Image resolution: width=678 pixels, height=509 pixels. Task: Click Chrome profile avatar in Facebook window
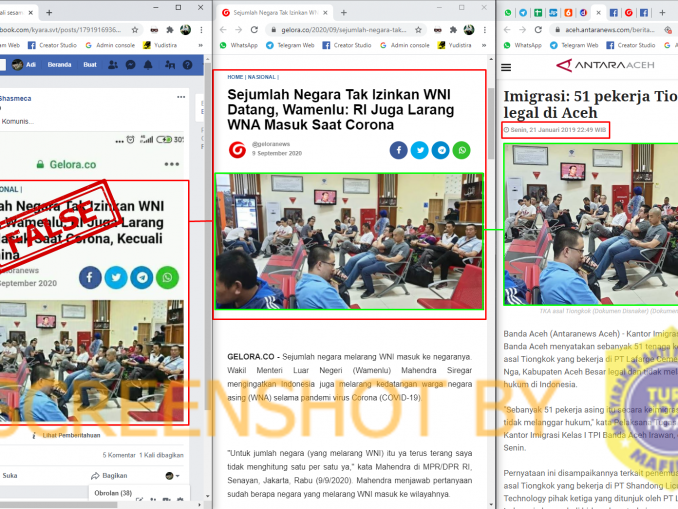185,30
